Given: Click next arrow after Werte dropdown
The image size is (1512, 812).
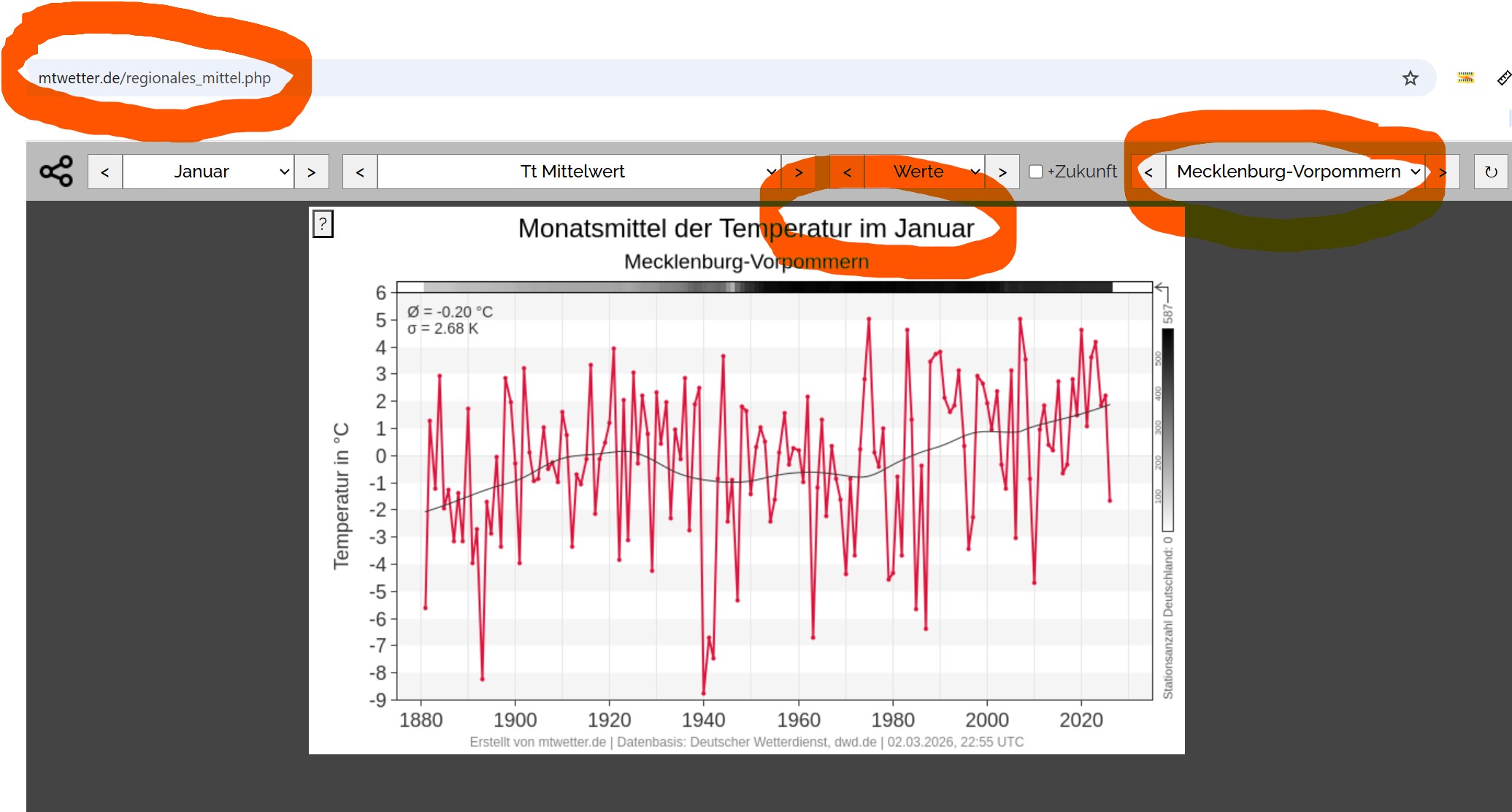Looking at the screenshot, I should tap(1002, 172).
